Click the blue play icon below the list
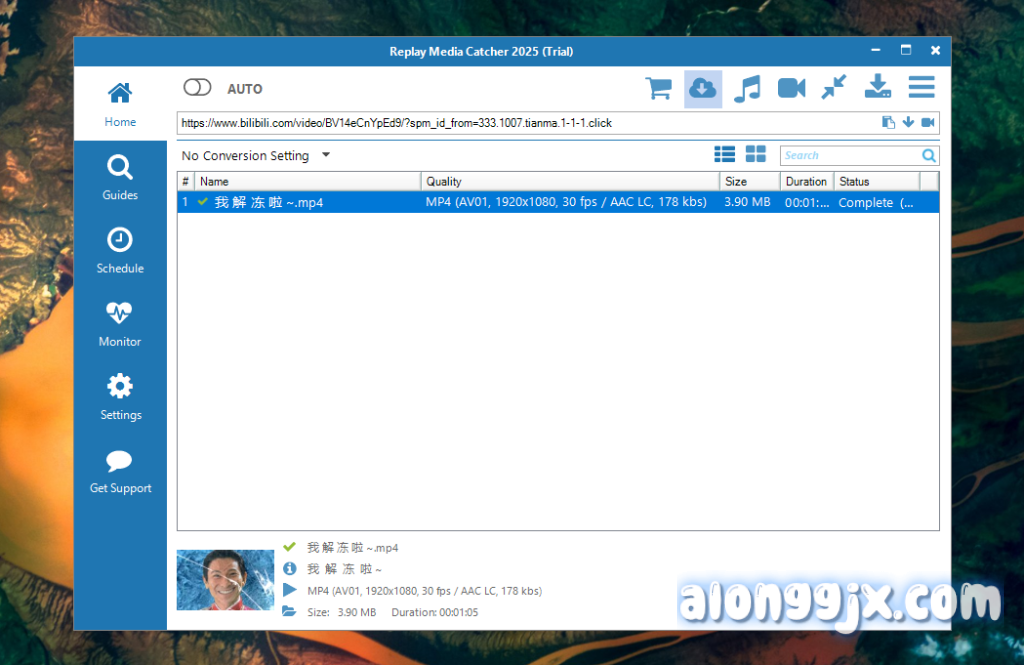The height and width of the screenshot is (665, 1024). pyautogui.click(x=290, y=591)
